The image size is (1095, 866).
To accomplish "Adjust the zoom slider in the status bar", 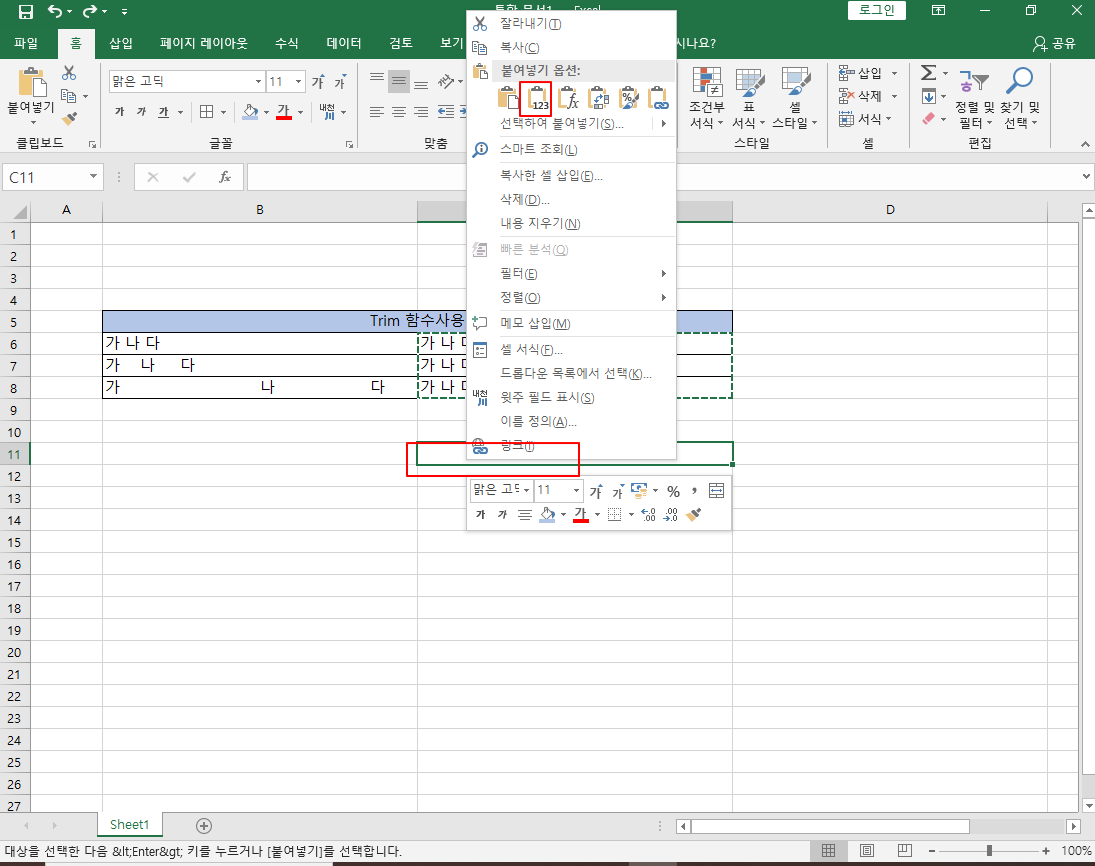I will 989,851.
